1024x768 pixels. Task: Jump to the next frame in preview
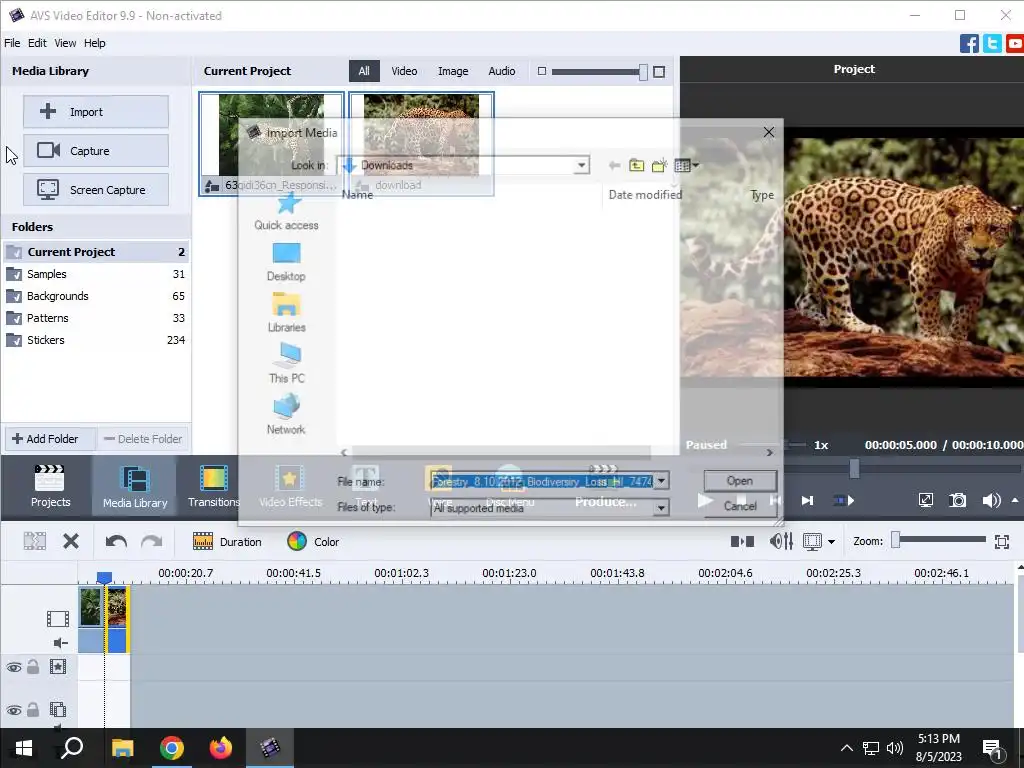[807, 500]
